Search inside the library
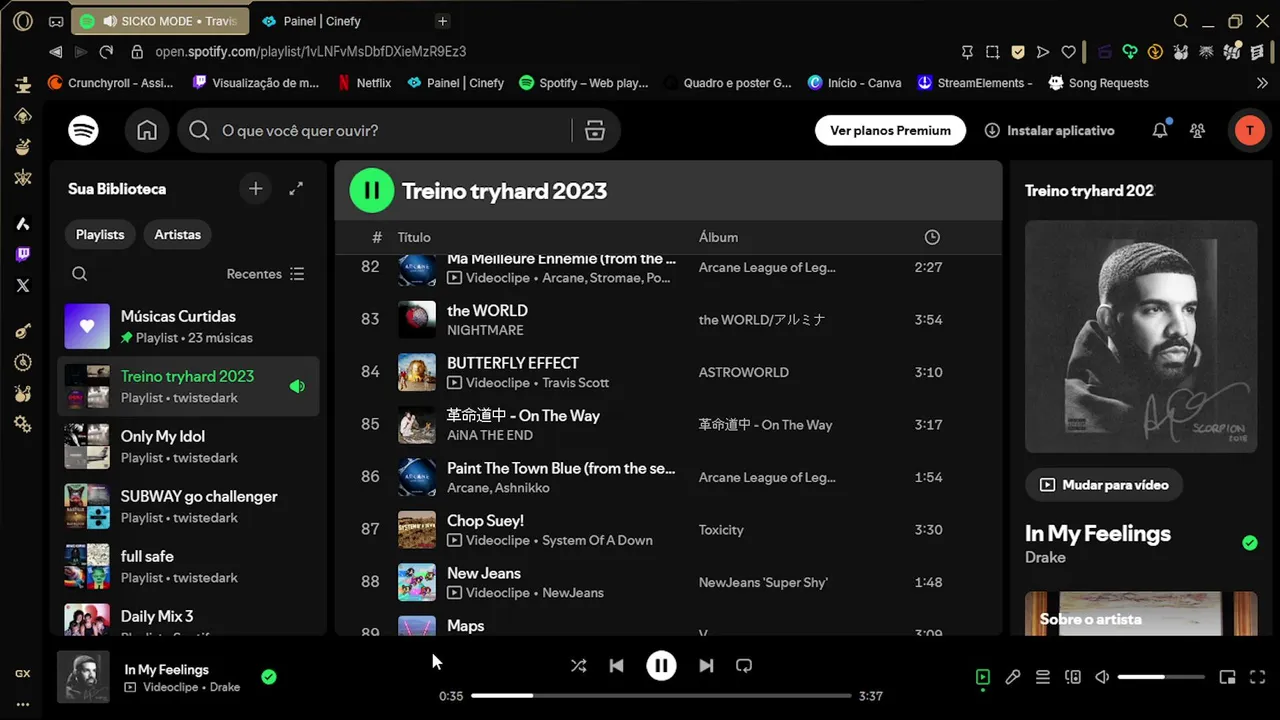The width and height of the screenshot is (1280, 720). coord(80,274)
